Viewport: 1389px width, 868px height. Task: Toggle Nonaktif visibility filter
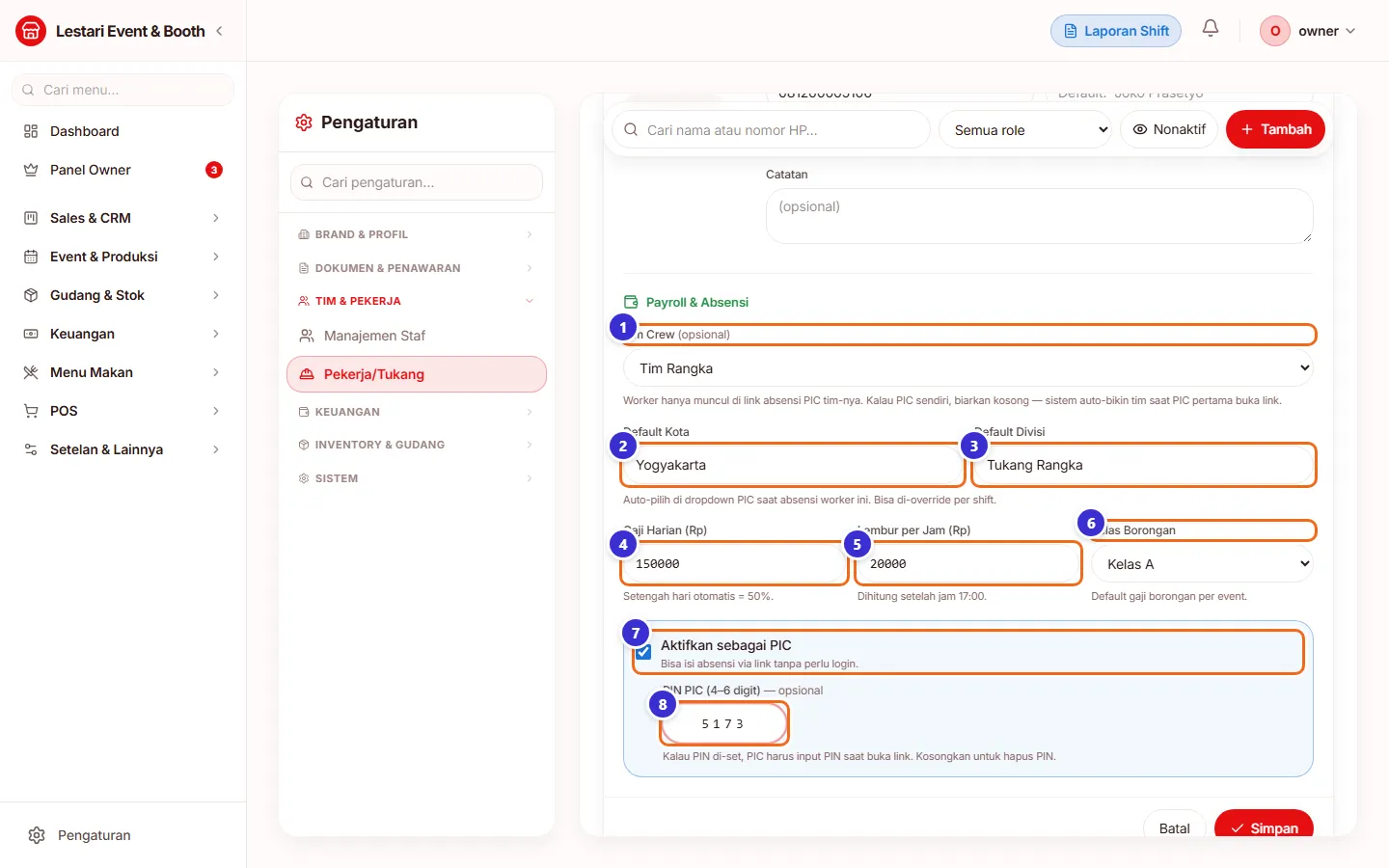click(x=1169, y=129)
